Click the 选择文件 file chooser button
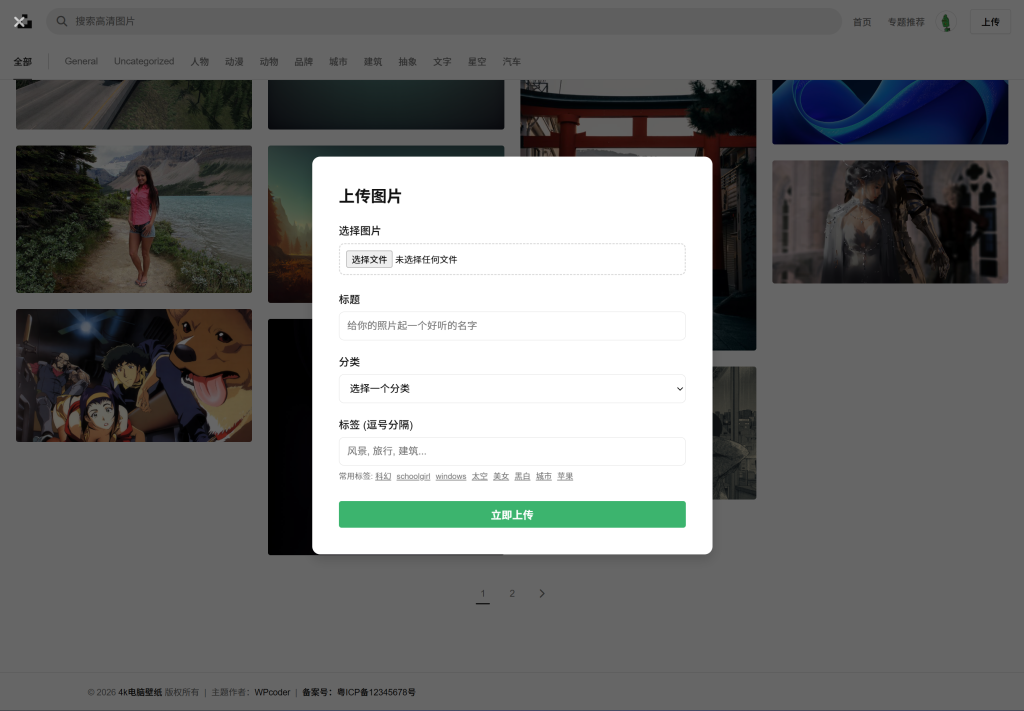The width and height of the screenshot is (1024, 711). click(x=369, y=259)
